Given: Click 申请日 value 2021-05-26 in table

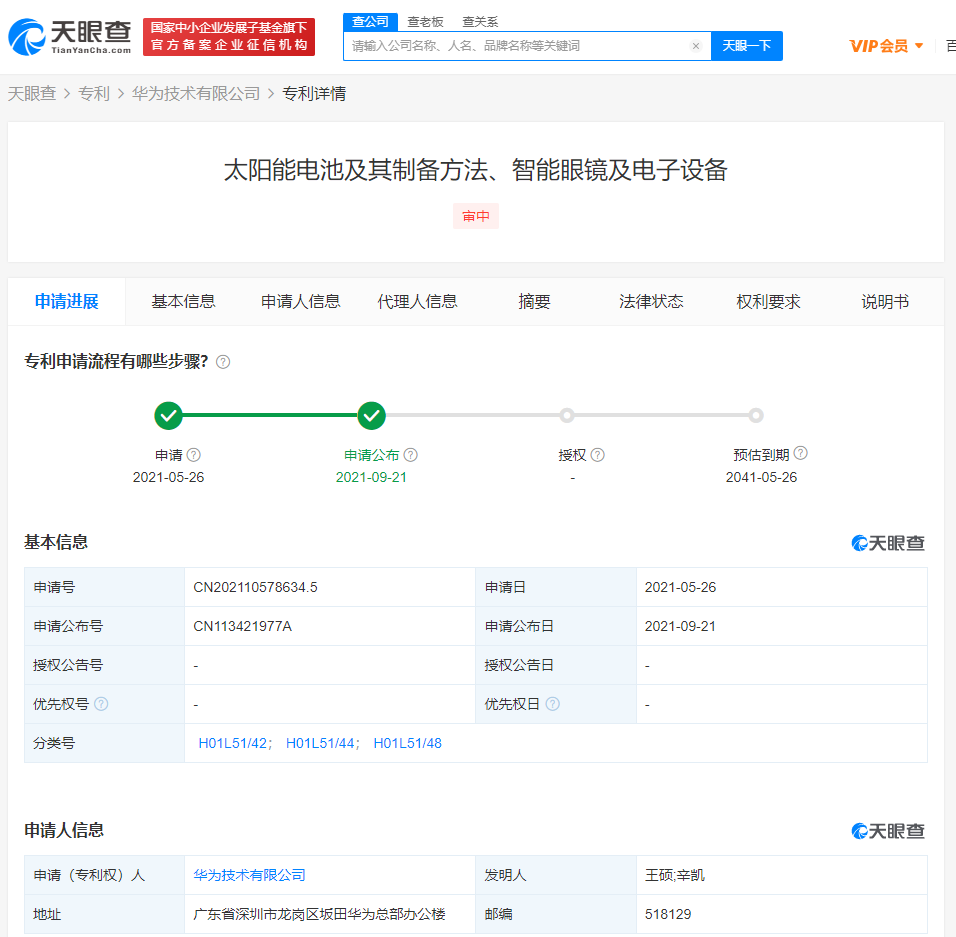Looking at the screenshot, I should [680, 587].
